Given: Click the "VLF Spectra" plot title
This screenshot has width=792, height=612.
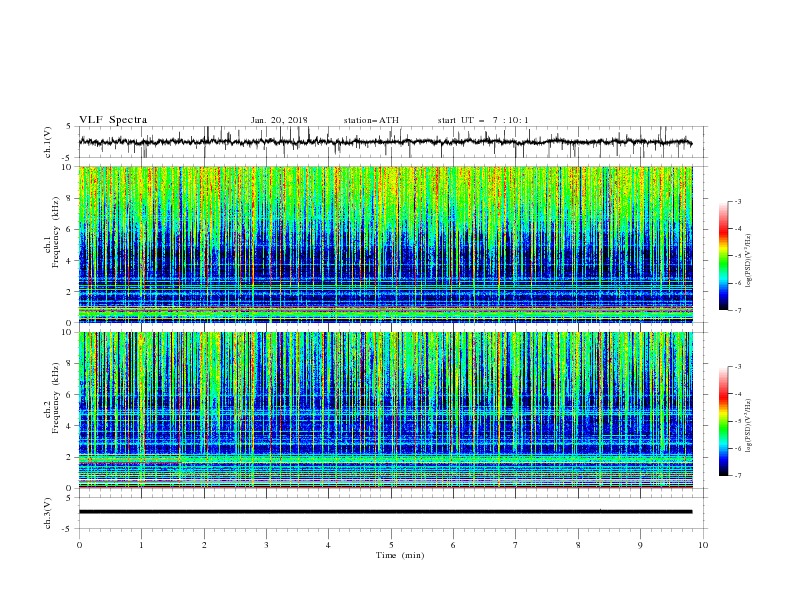Looking at the screenshot, I should pos(113,120).
